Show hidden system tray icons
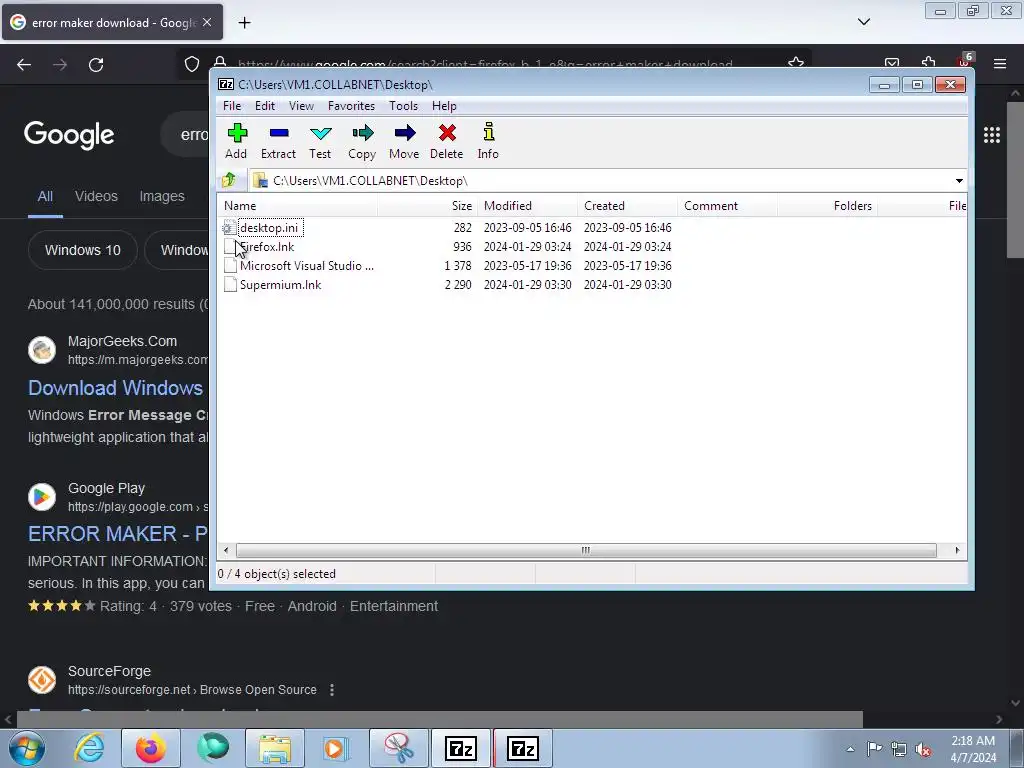This screenshot has width=1024, height=768. point(850,749)
